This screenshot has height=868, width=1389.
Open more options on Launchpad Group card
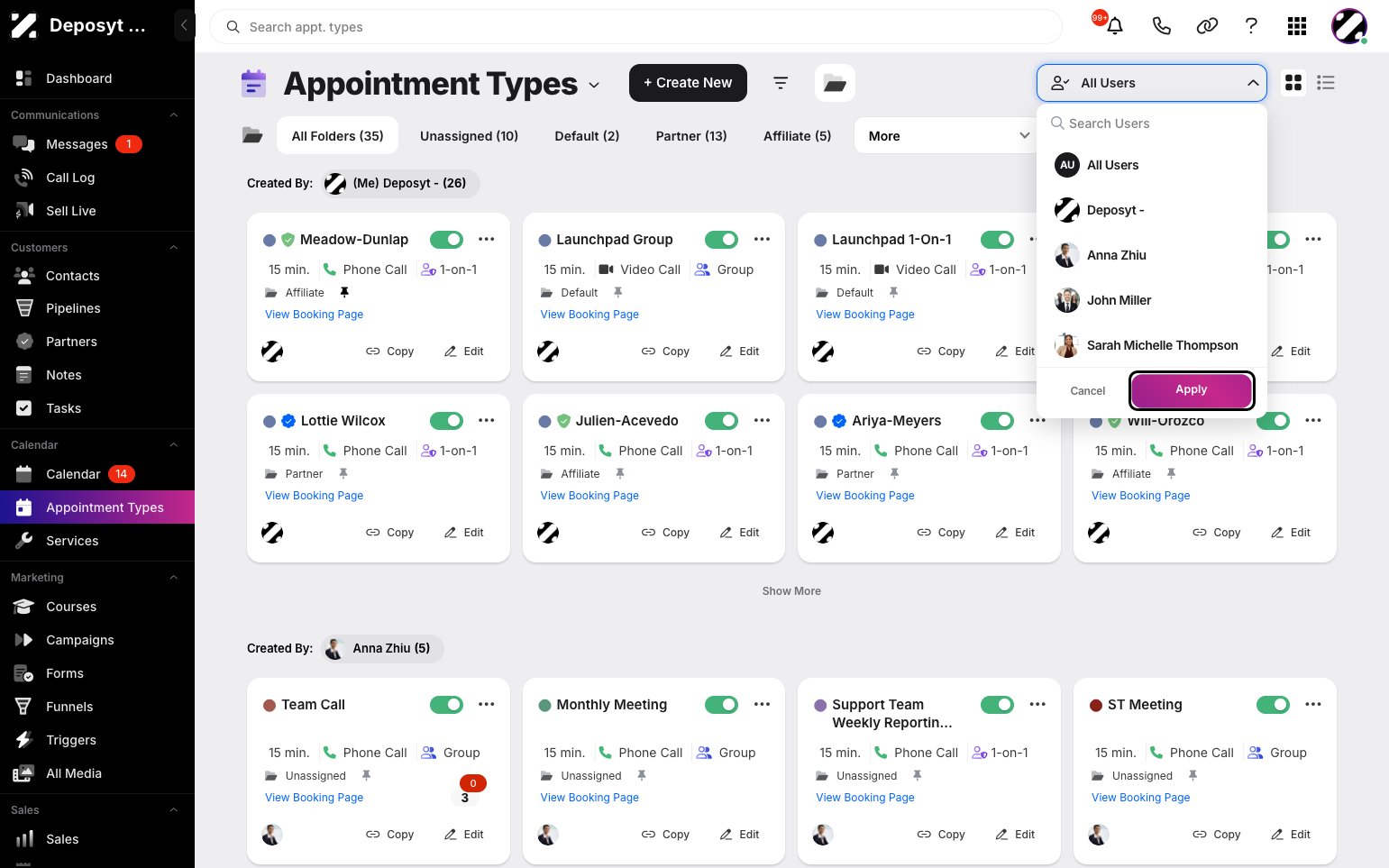[x=762, y=239]
